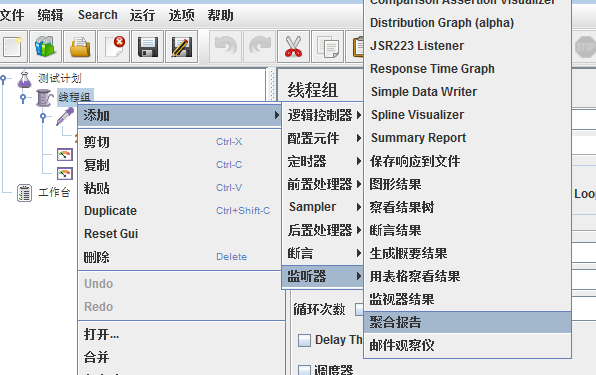Screen dimensions: 596x375
Task: Add the Summary Report listener
Action: 468,138
